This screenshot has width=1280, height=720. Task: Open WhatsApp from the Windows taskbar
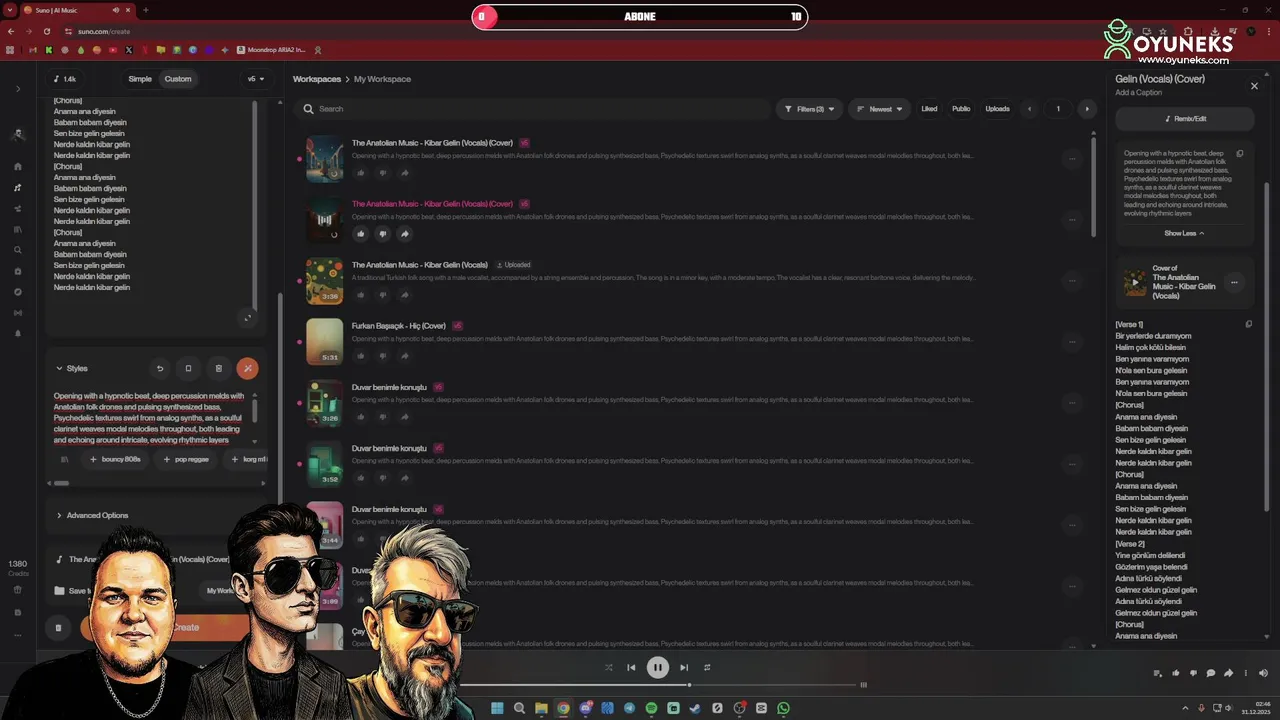tap(783, 708)
